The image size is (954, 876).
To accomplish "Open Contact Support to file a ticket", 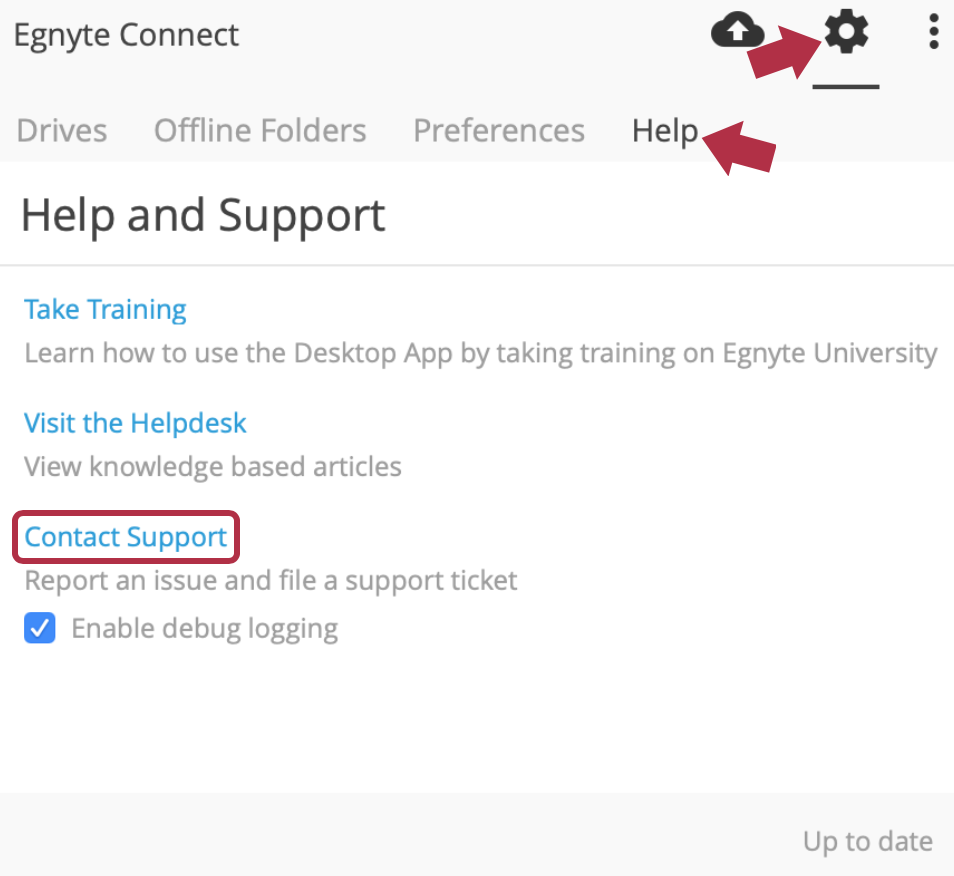I will tap(126, 537).
